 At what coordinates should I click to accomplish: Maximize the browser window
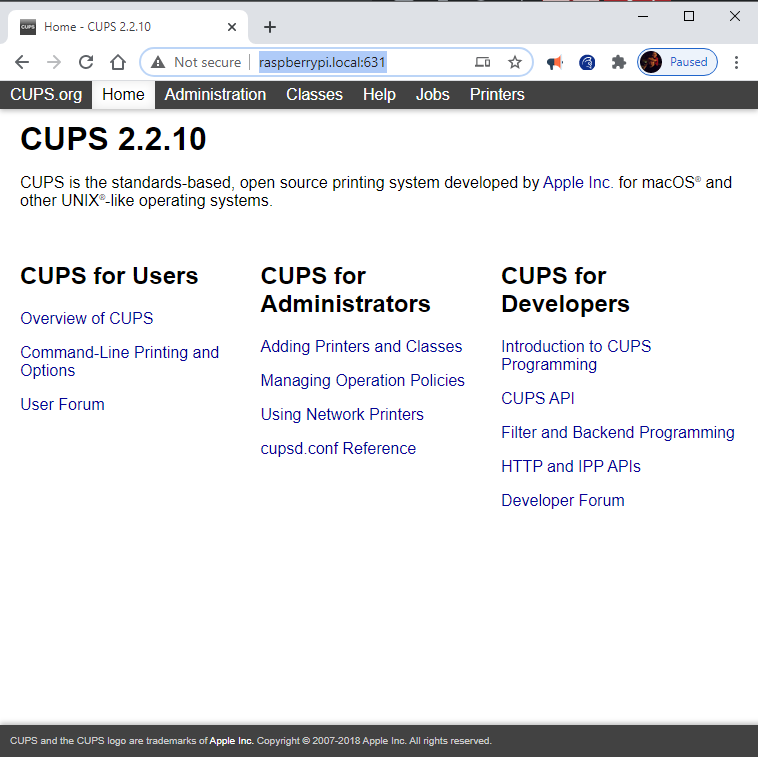tap(689, 16)
